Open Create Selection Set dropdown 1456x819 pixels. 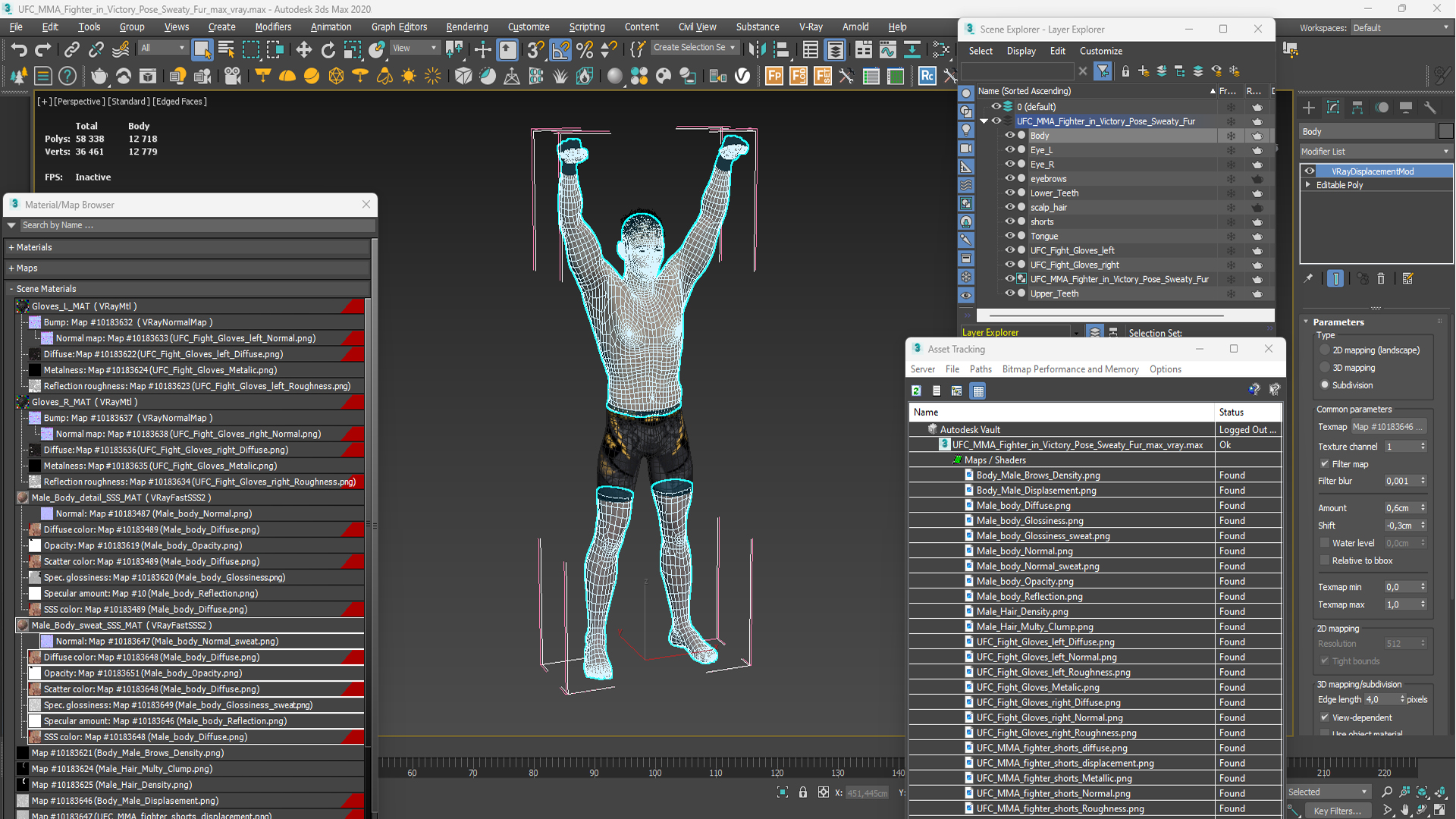pyautogui.click(x=694, y=48)
